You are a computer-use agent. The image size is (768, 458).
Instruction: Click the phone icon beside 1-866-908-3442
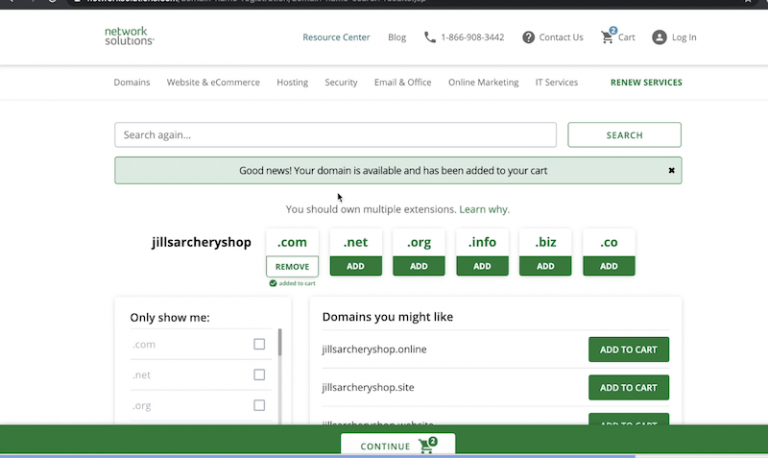[x=430, y=37]
